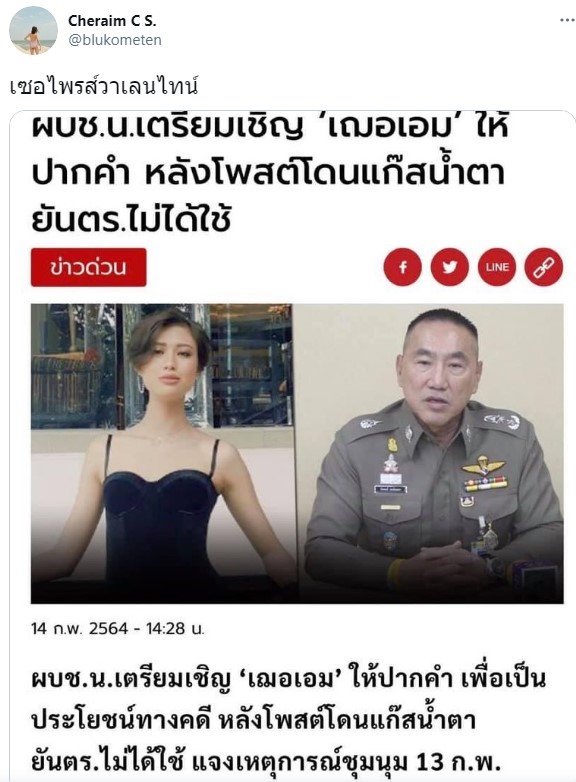Click headline line mentioning แก๊สน้ำตา

[268, 173]
